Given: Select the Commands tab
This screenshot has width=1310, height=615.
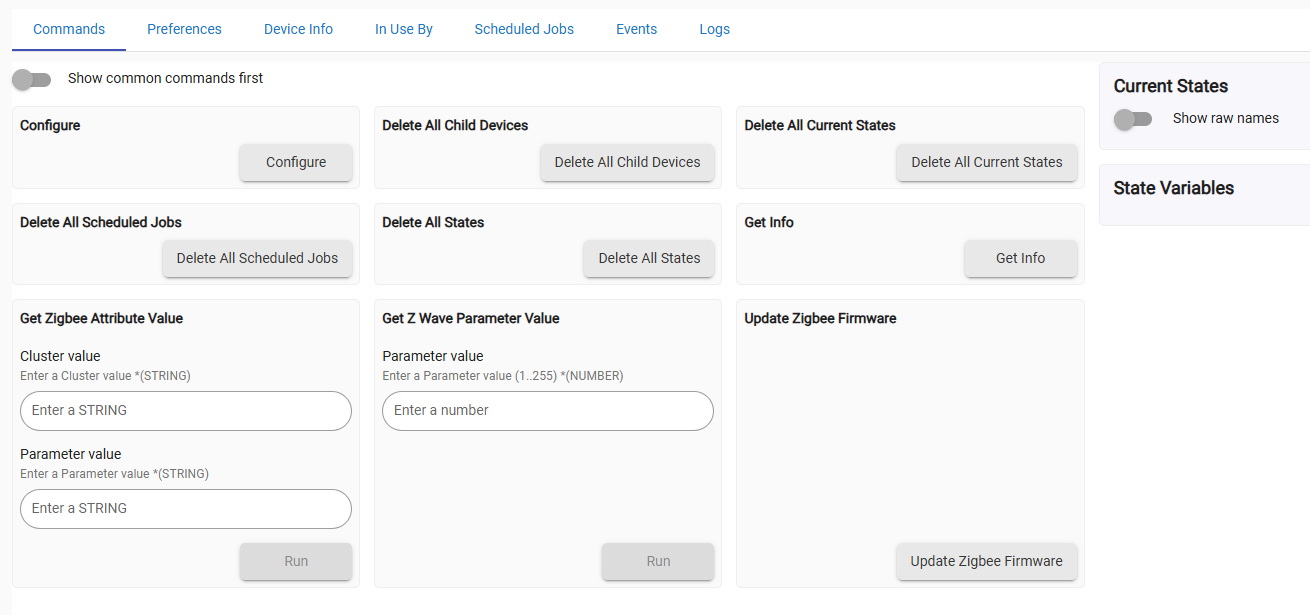Looking at the screenshot, I should pyautogui.click(x=69, y=29).
